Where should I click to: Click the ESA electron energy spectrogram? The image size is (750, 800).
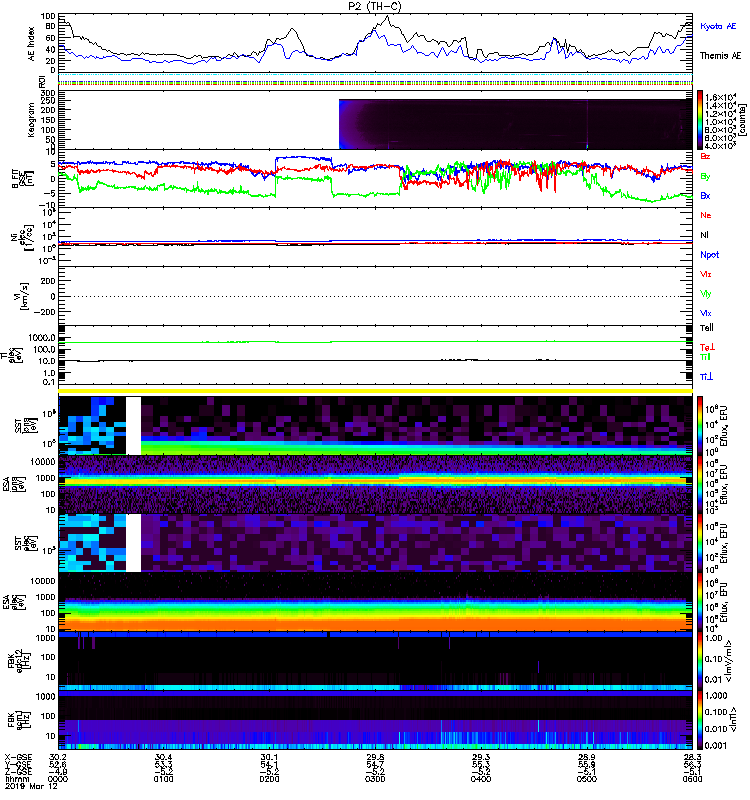pyautogui.click(x=376, y=602)
